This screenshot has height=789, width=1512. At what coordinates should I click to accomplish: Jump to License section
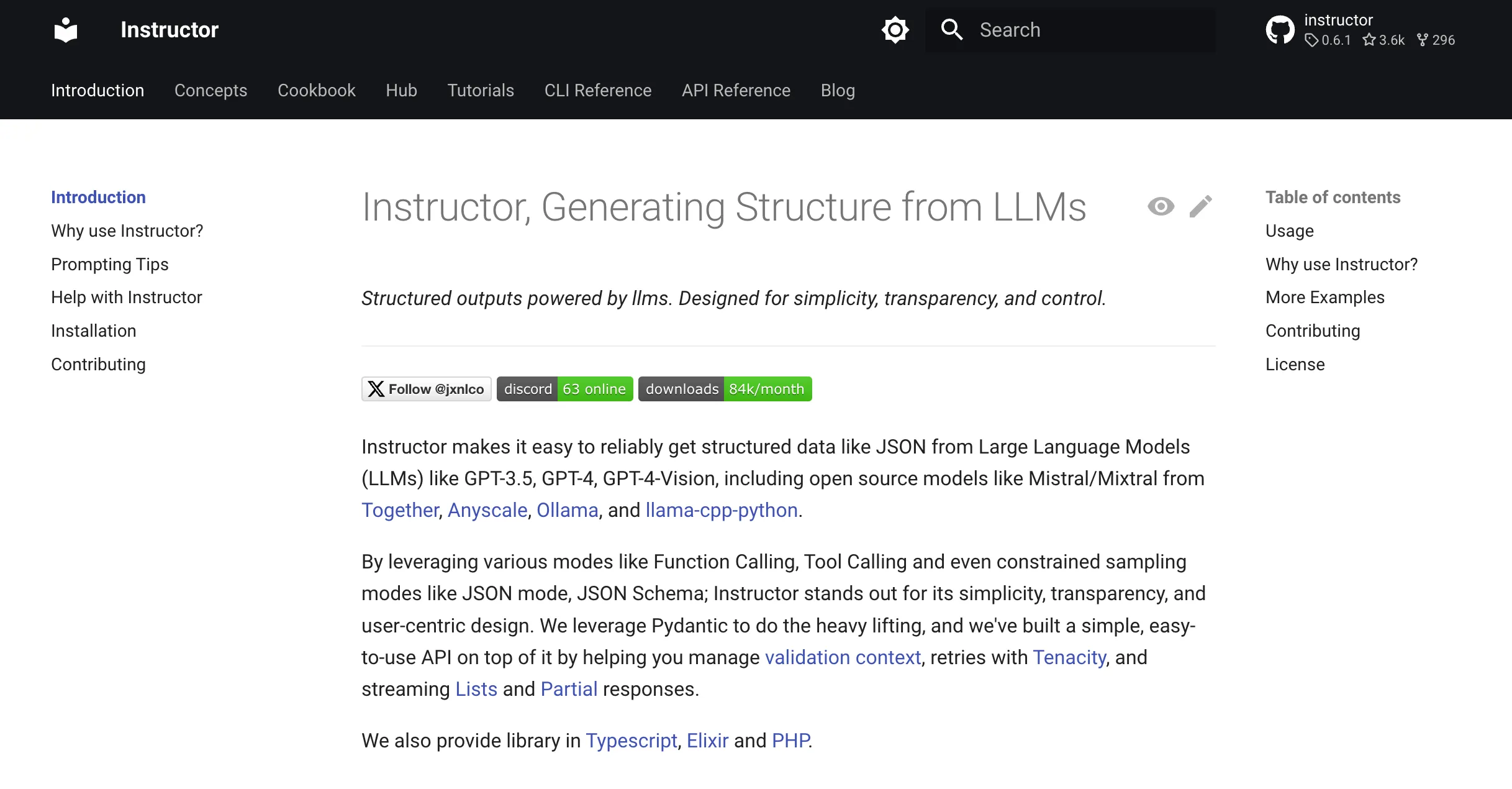pyautogui.click(x=1295, y=364)
